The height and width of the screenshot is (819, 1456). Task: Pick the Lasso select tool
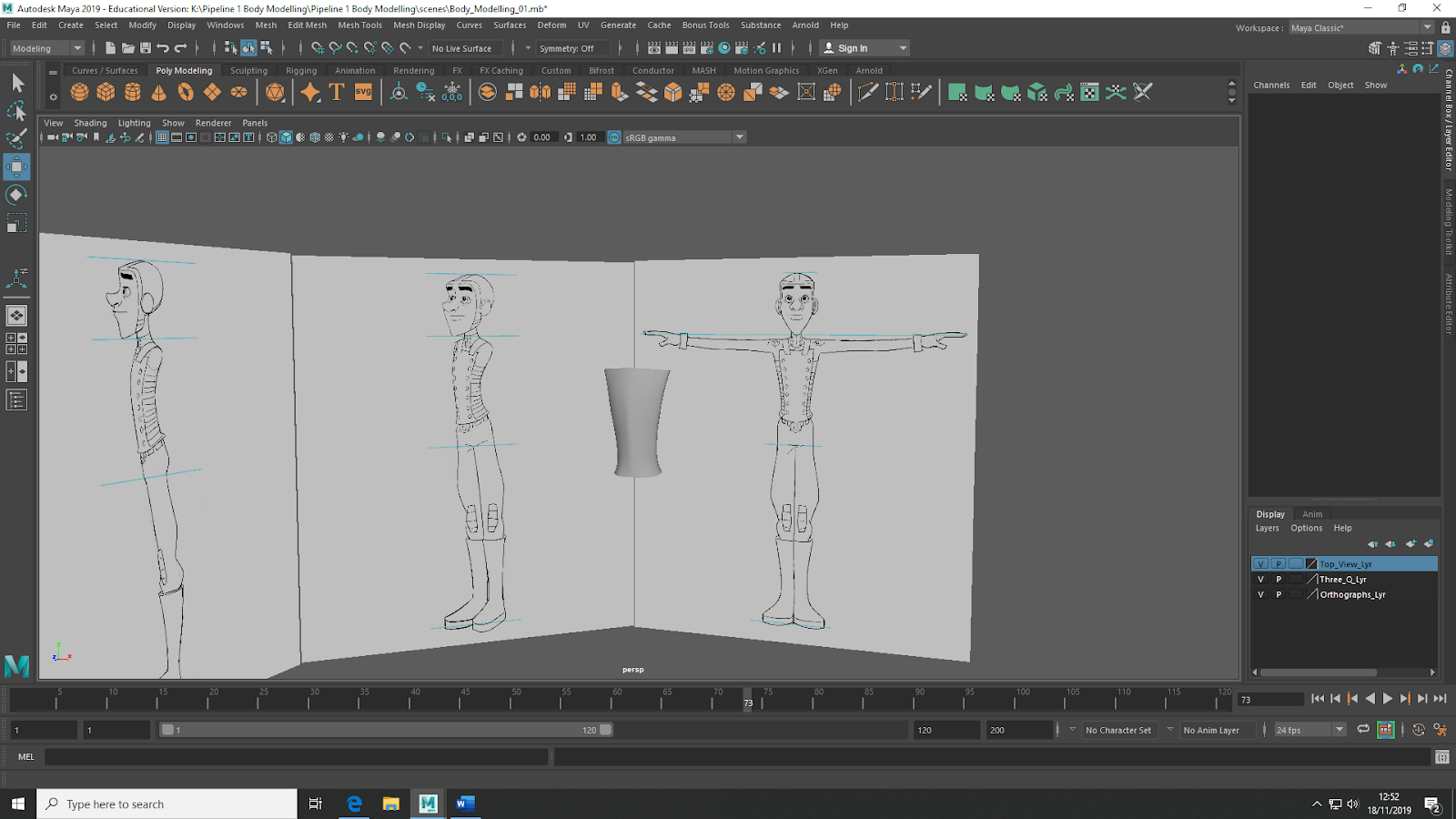point(16,111)
